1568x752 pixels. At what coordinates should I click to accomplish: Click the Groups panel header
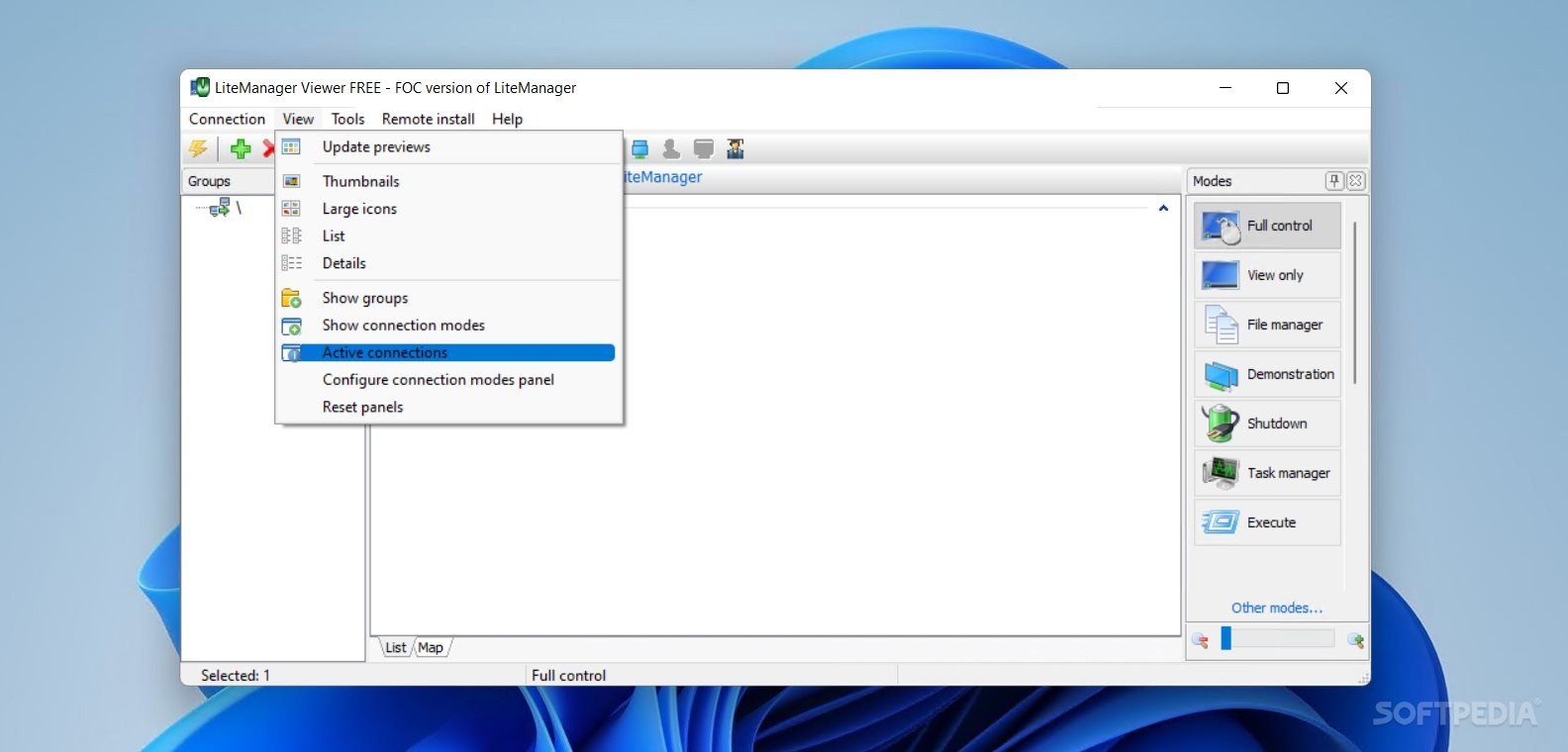click(x=228, y=181)
